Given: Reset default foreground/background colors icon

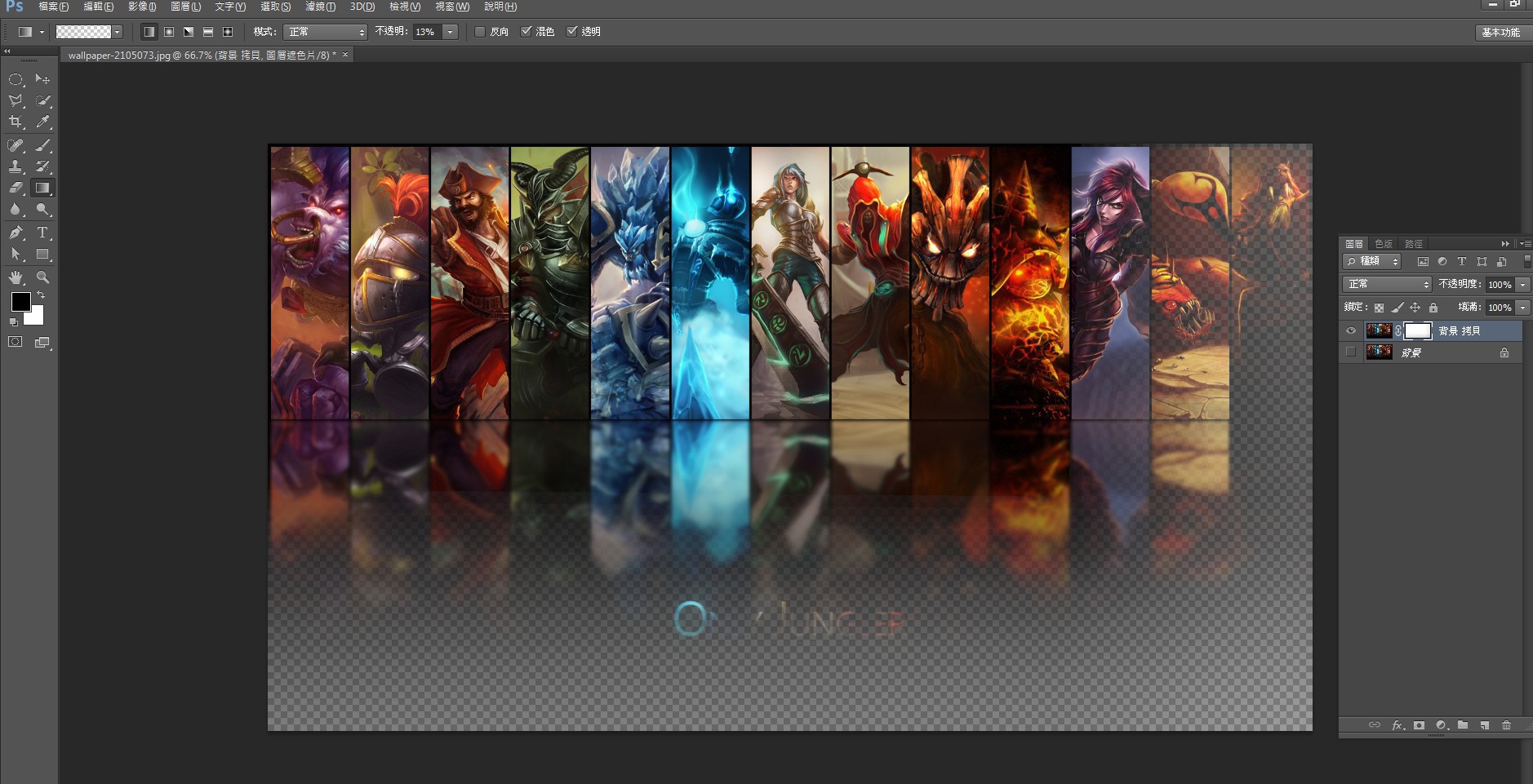Looking at the screenshot, I should [13, 322].
